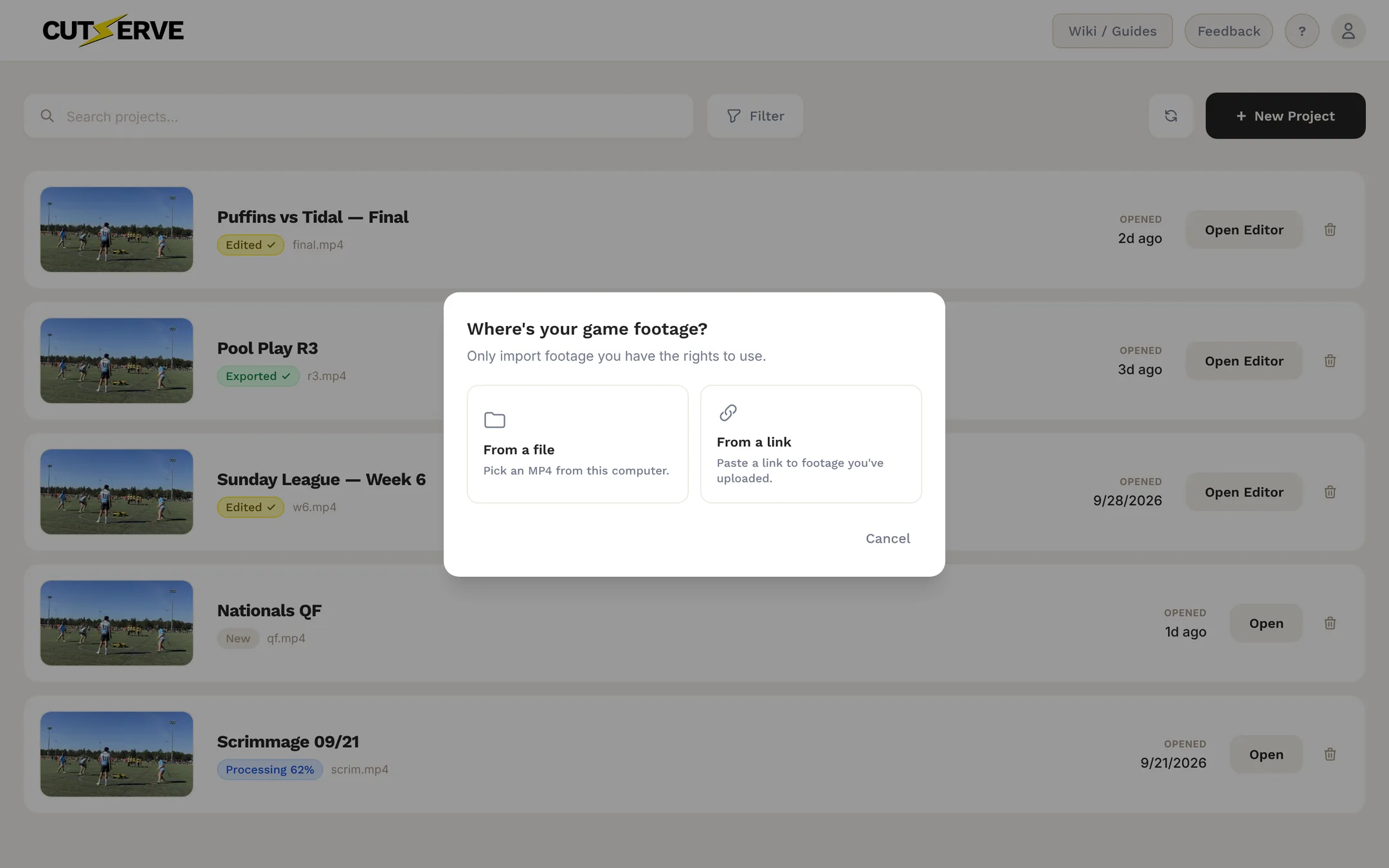Viewport: 1389px width, 868px height.
Task: Click the Exported badge
Action: tap(258, 376)
